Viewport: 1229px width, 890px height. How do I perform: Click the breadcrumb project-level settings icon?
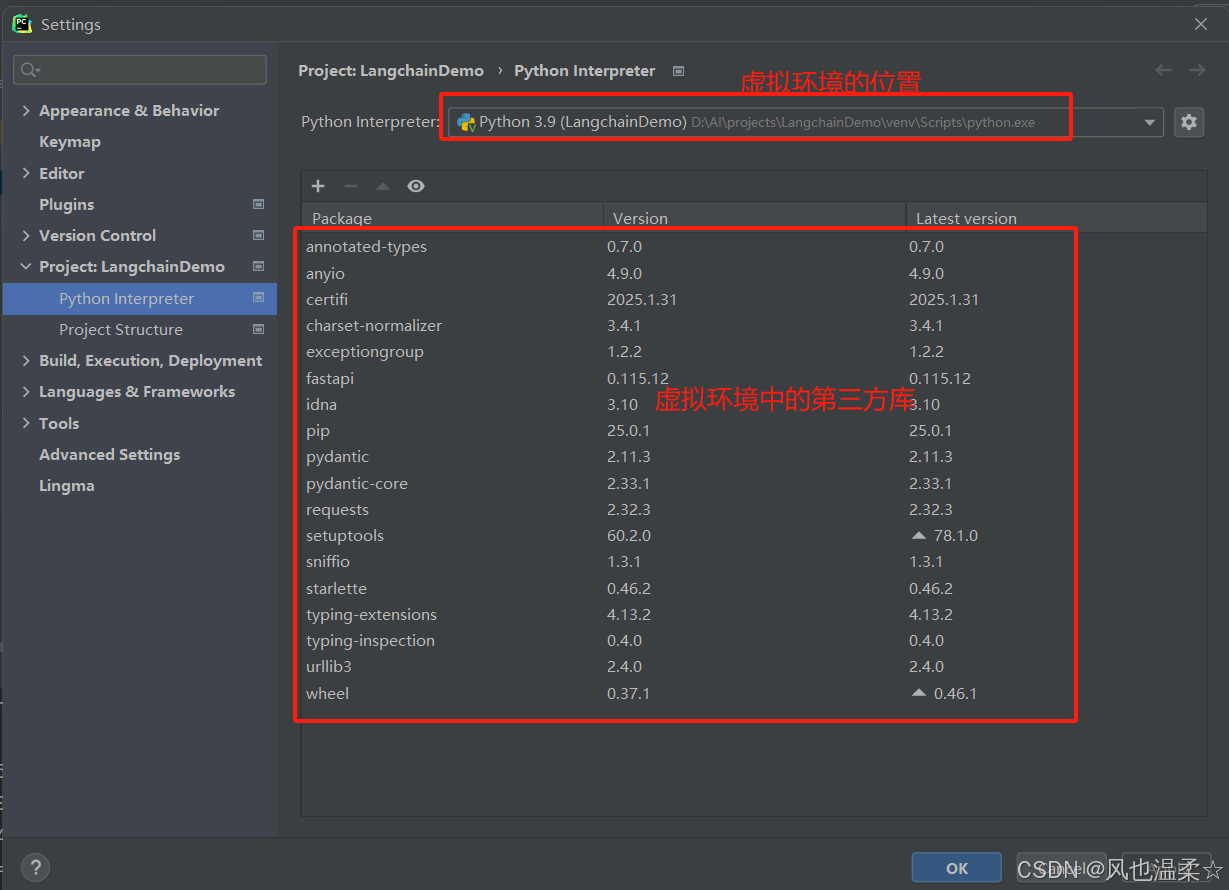[678, 71]
